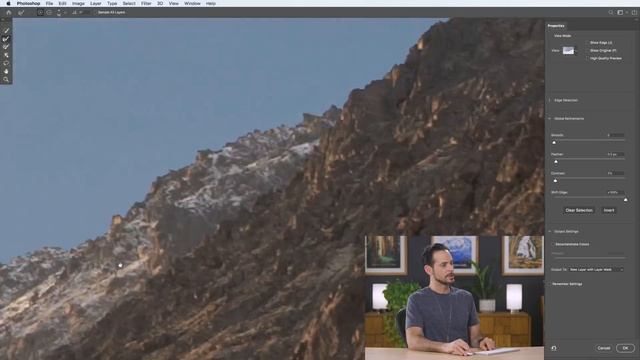Click the Feather slider handle
This screenshot has width=640, height=360.
pos(556,162)
